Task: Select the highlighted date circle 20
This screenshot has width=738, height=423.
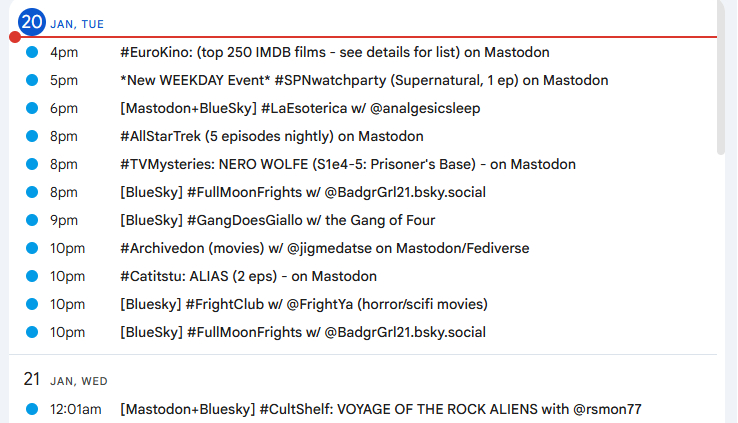Action: point(32,22)
